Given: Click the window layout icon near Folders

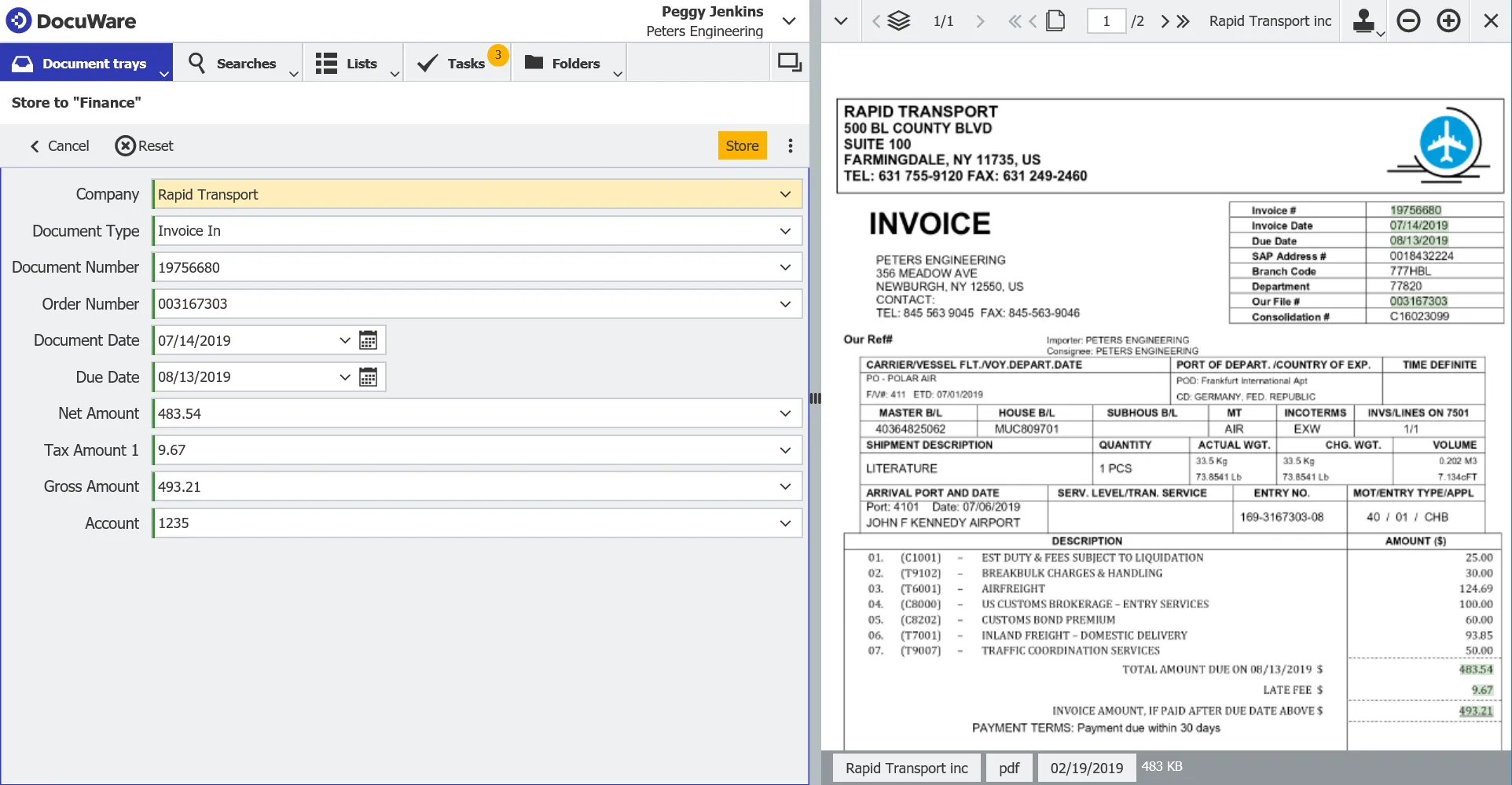Looking at the screenshot, I should point(789,62).
